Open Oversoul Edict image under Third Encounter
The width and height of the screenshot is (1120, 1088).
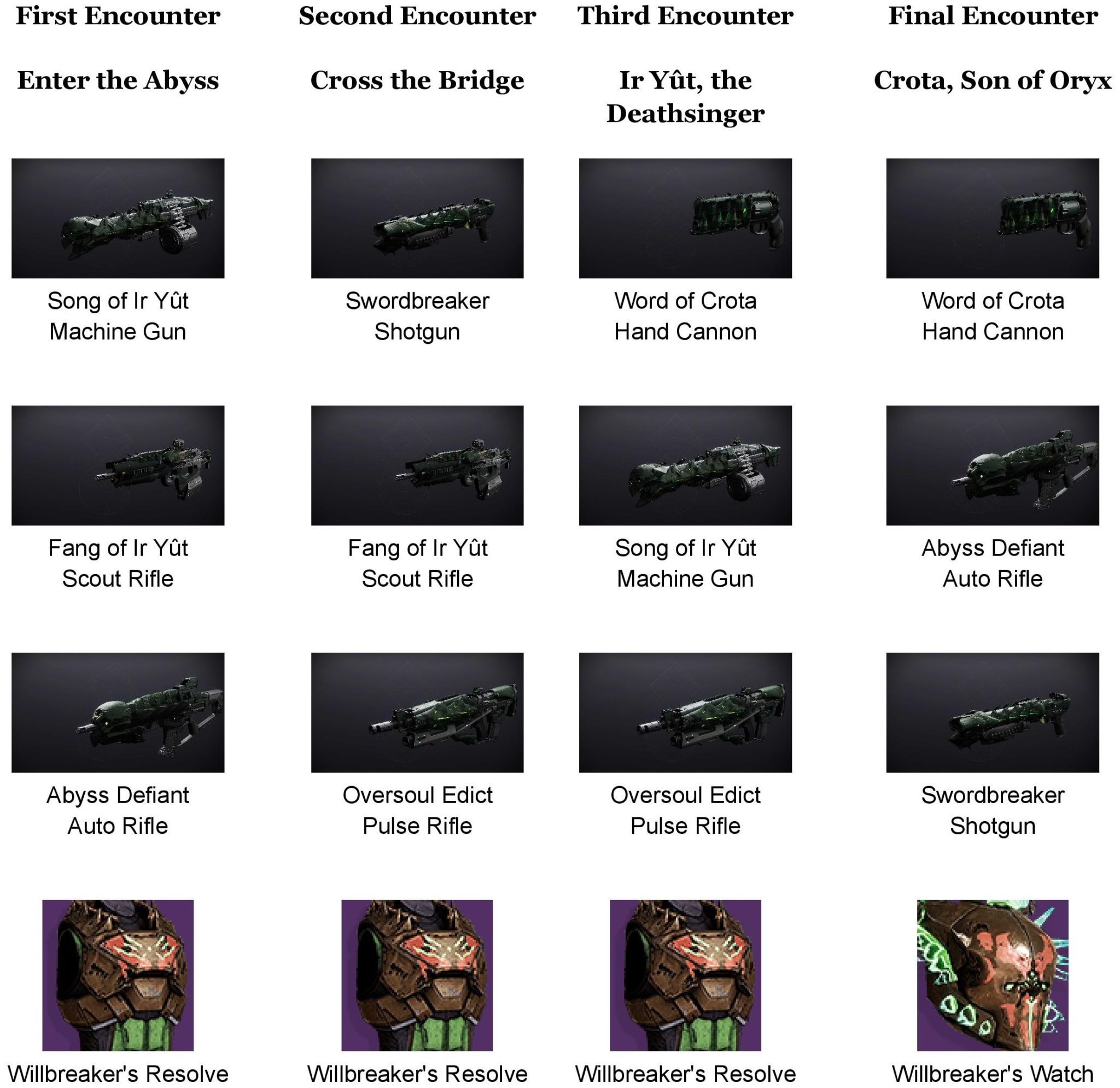click(x=685, y=712)
